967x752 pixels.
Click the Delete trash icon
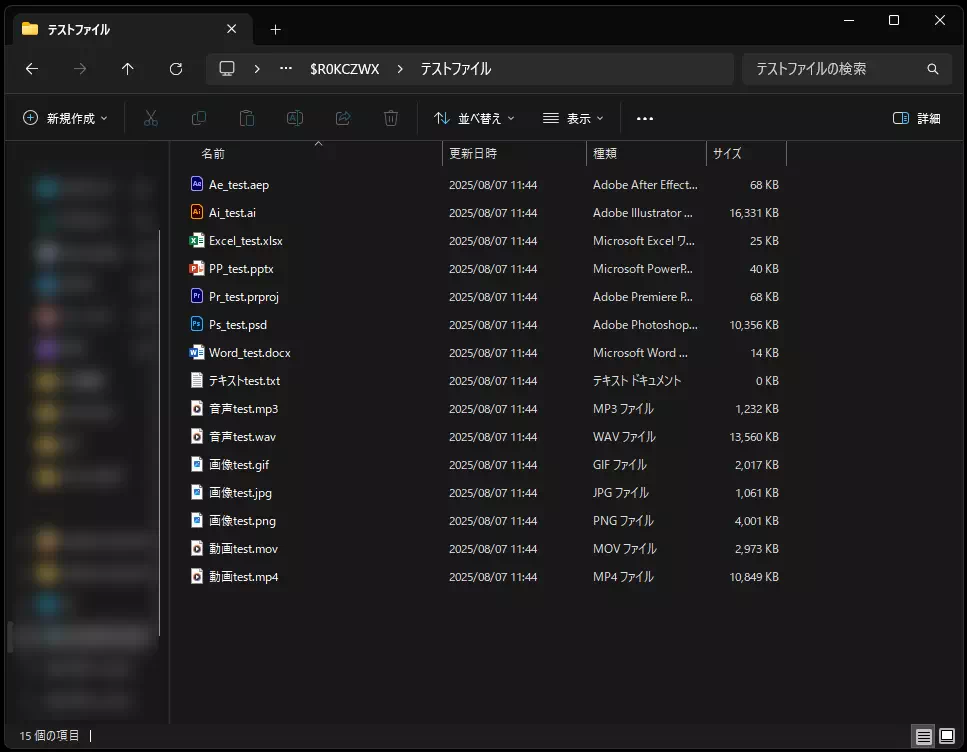point(391,118)
